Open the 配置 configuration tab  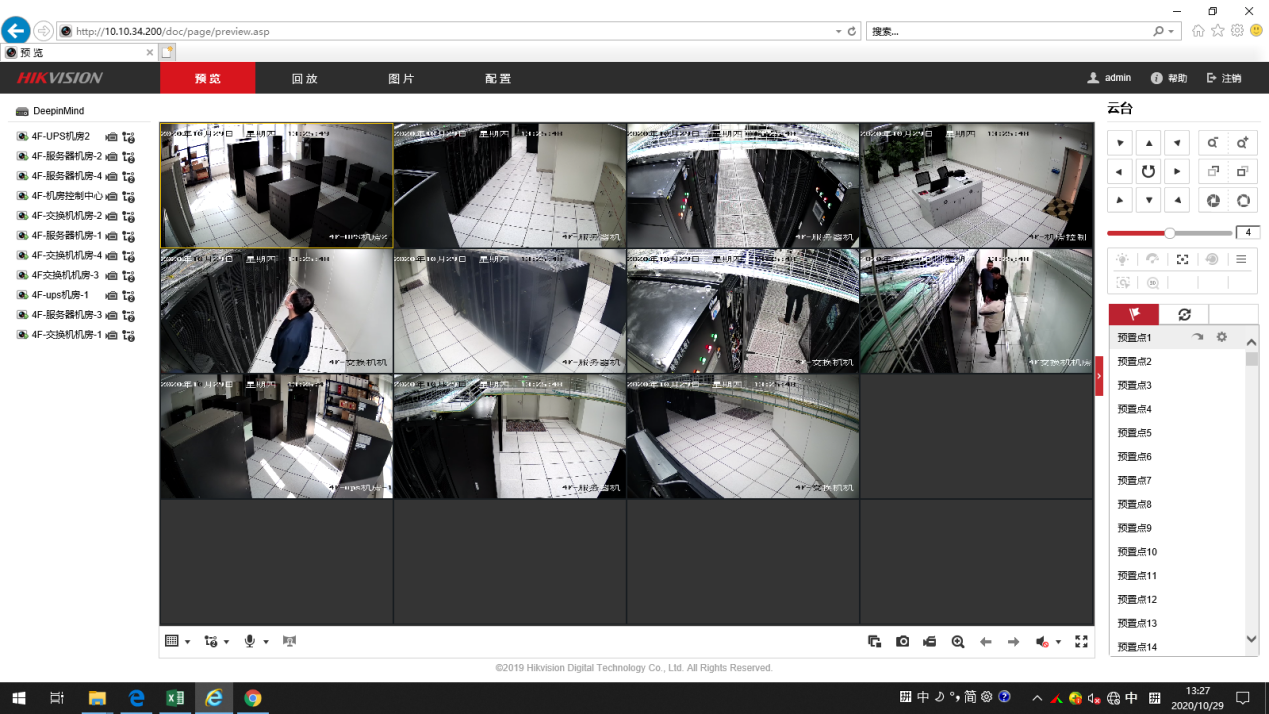click(x=497, y=78)
